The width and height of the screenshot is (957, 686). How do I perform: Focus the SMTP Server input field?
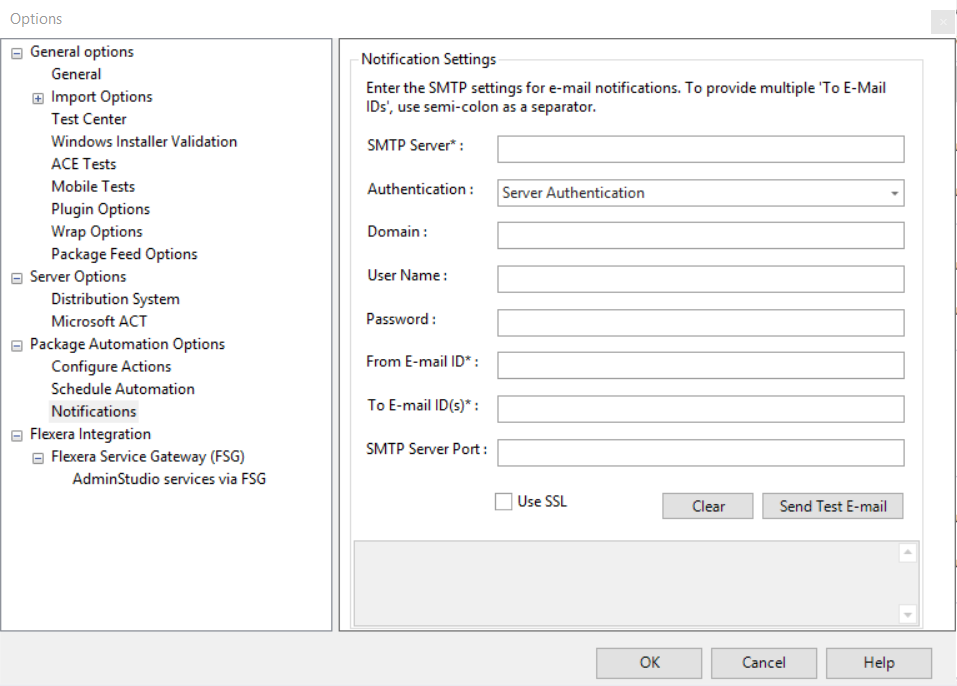700,149
